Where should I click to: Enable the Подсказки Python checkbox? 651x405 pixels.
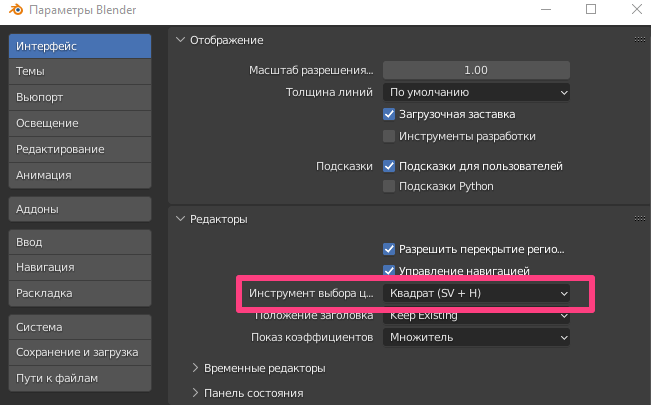tap(390, 186)
